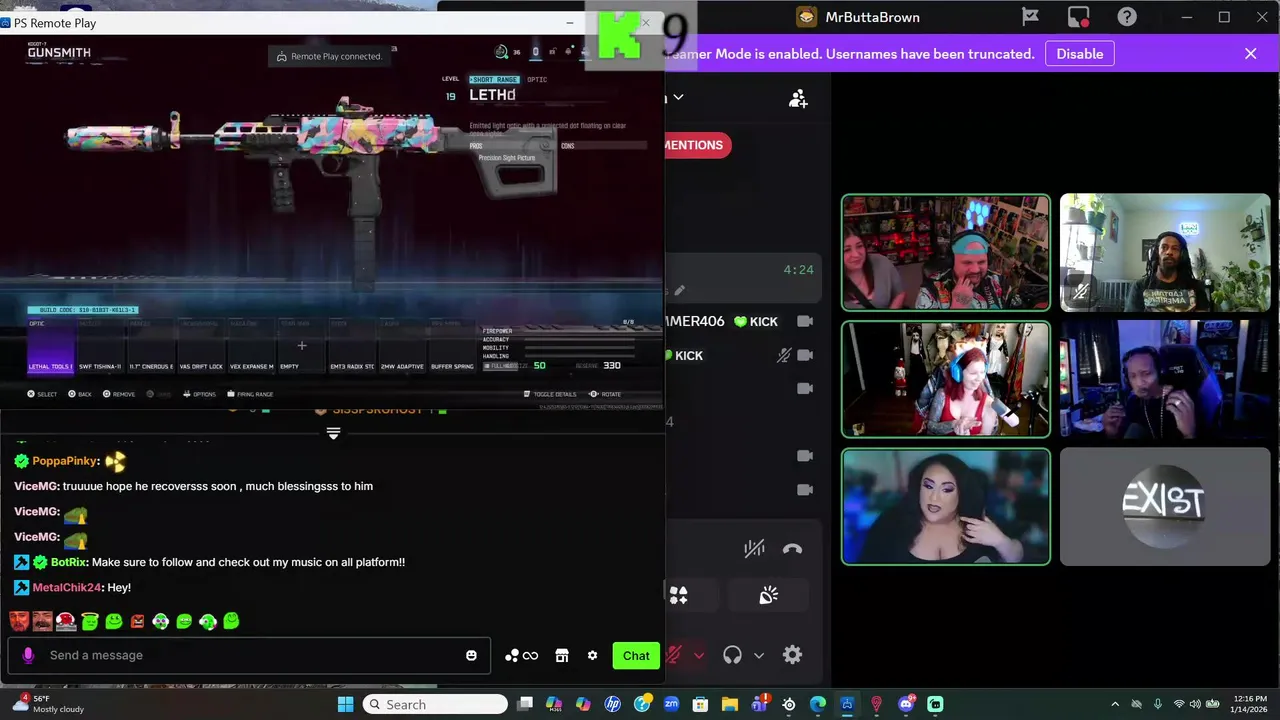The height and width of the screenshot is (720, 1280).
Task: Click the purple microphone icon in the chat box
Action: (28, 655)
